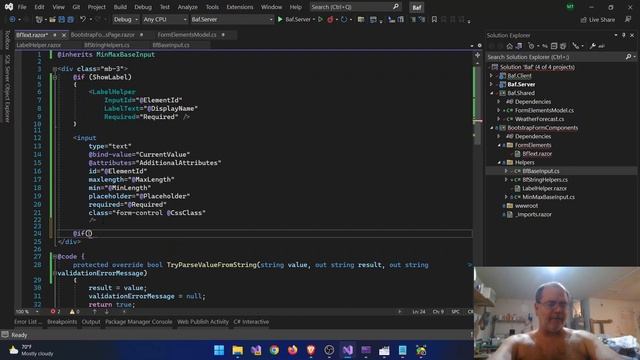Open the Error List panel tab
The image size is (640, 360).
click(27, 322)
